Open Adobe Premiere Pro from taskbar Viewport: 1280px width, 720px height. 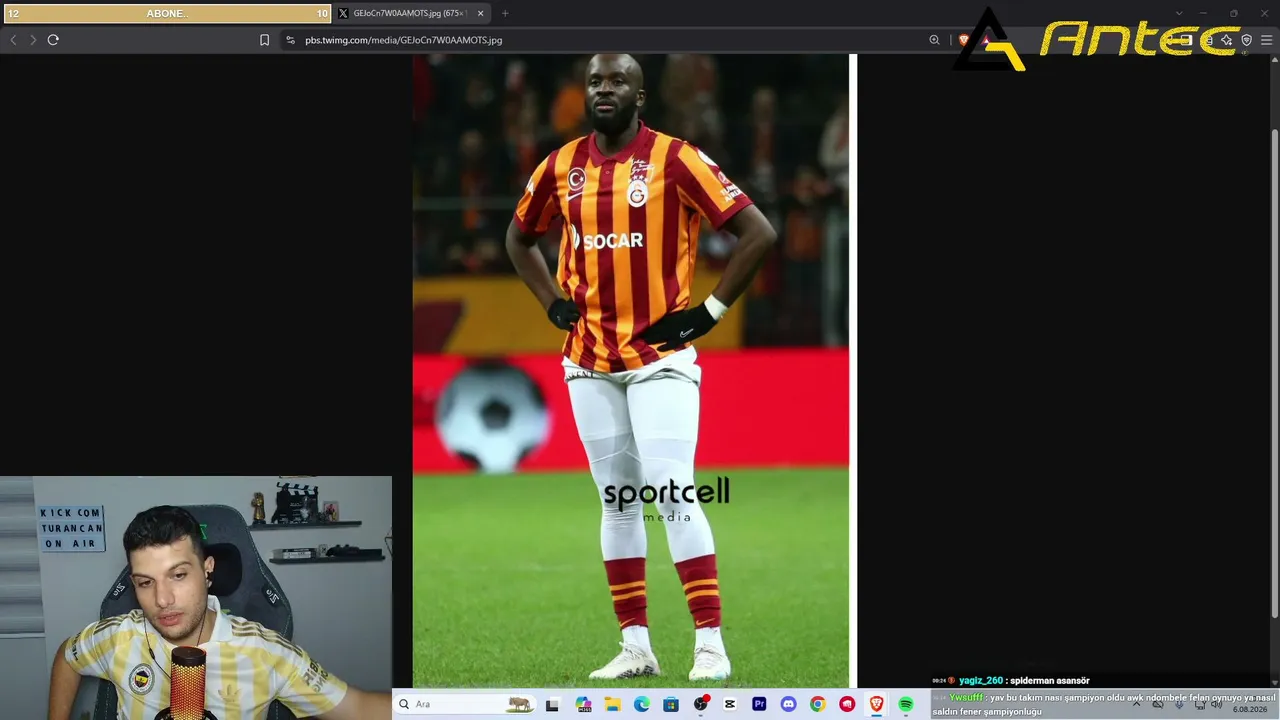click(759, 704)
